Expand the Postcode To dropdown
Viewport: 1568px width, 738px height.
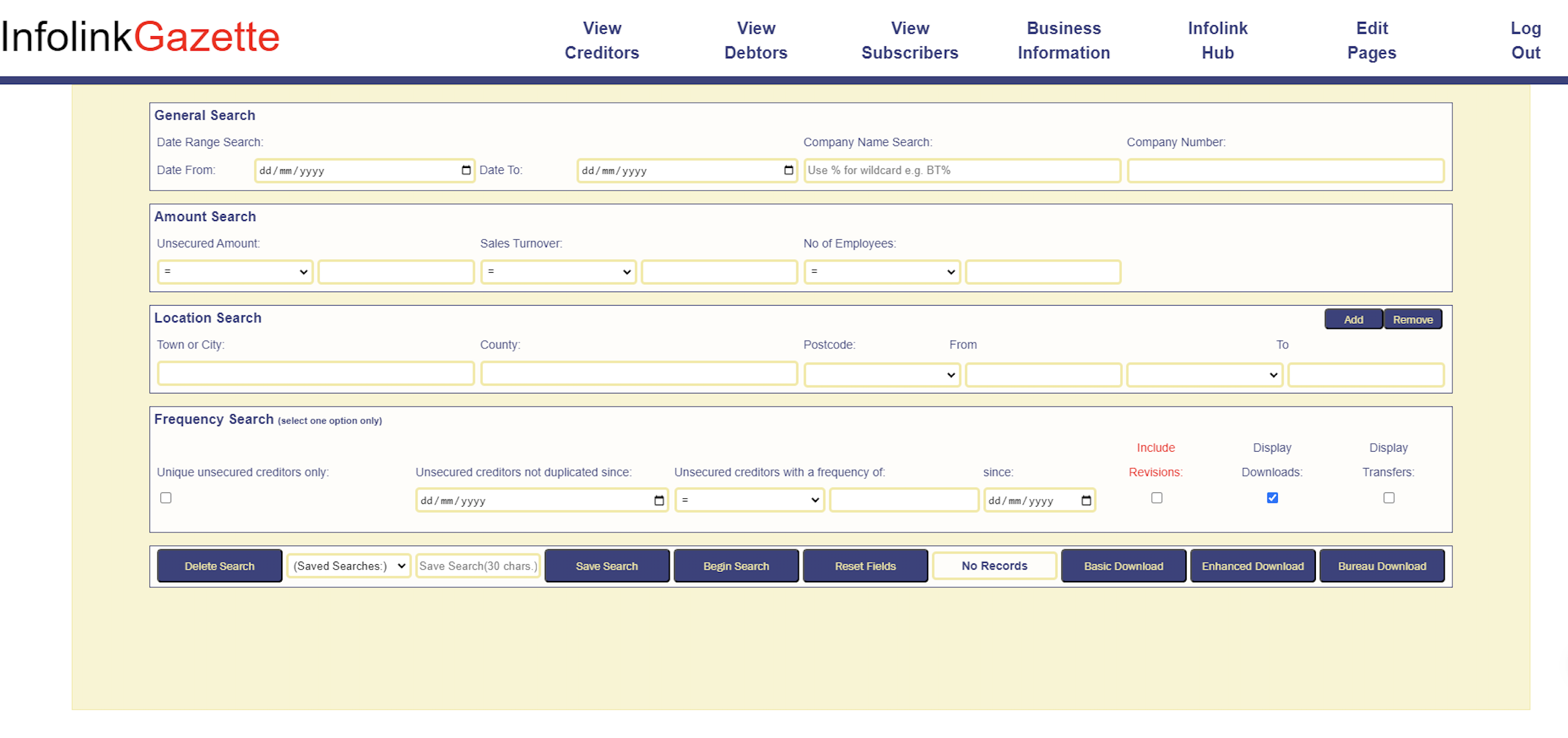pos(1205,375)
